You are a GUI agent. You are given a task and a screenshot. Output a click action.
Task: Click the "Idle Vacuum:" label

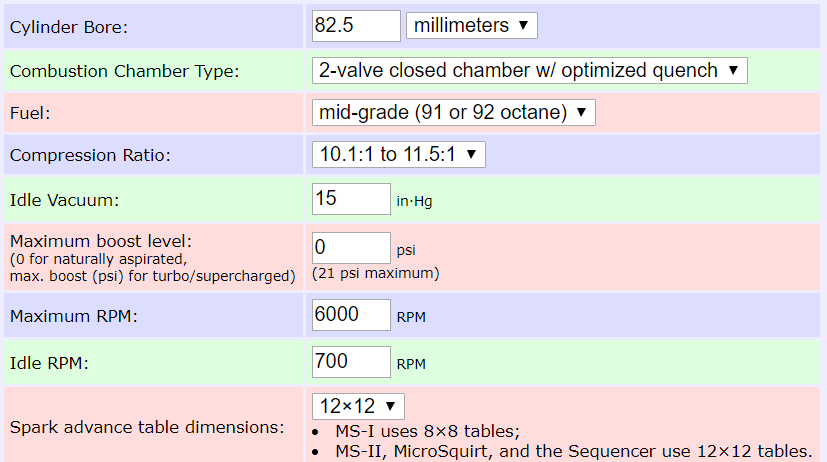tap(64, 200)
